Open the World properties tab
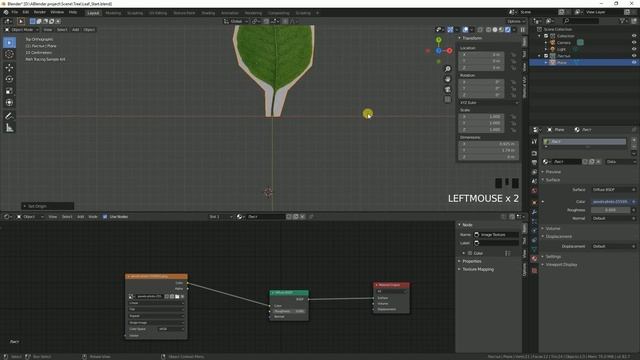 pos(534,191)
